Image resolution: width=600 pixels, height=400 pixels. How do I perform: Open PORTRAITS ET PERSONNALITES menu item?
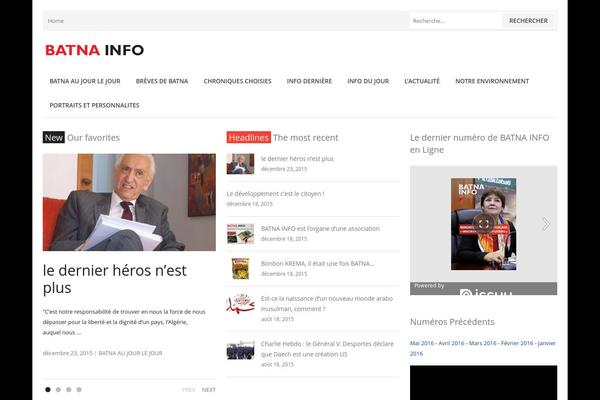point(94,105)
